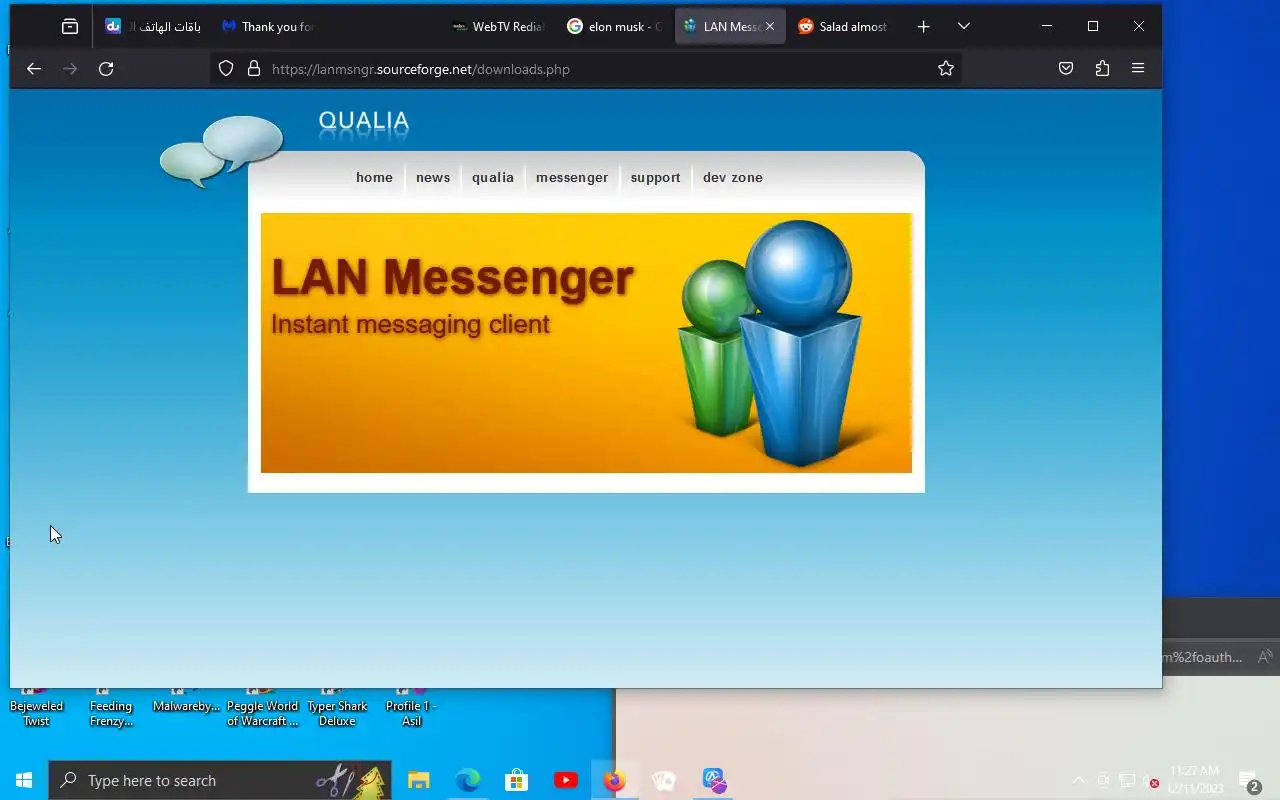Click the LAN Messenger banner image
Screen dimensions: 1280x800
[x=586, y=343]
